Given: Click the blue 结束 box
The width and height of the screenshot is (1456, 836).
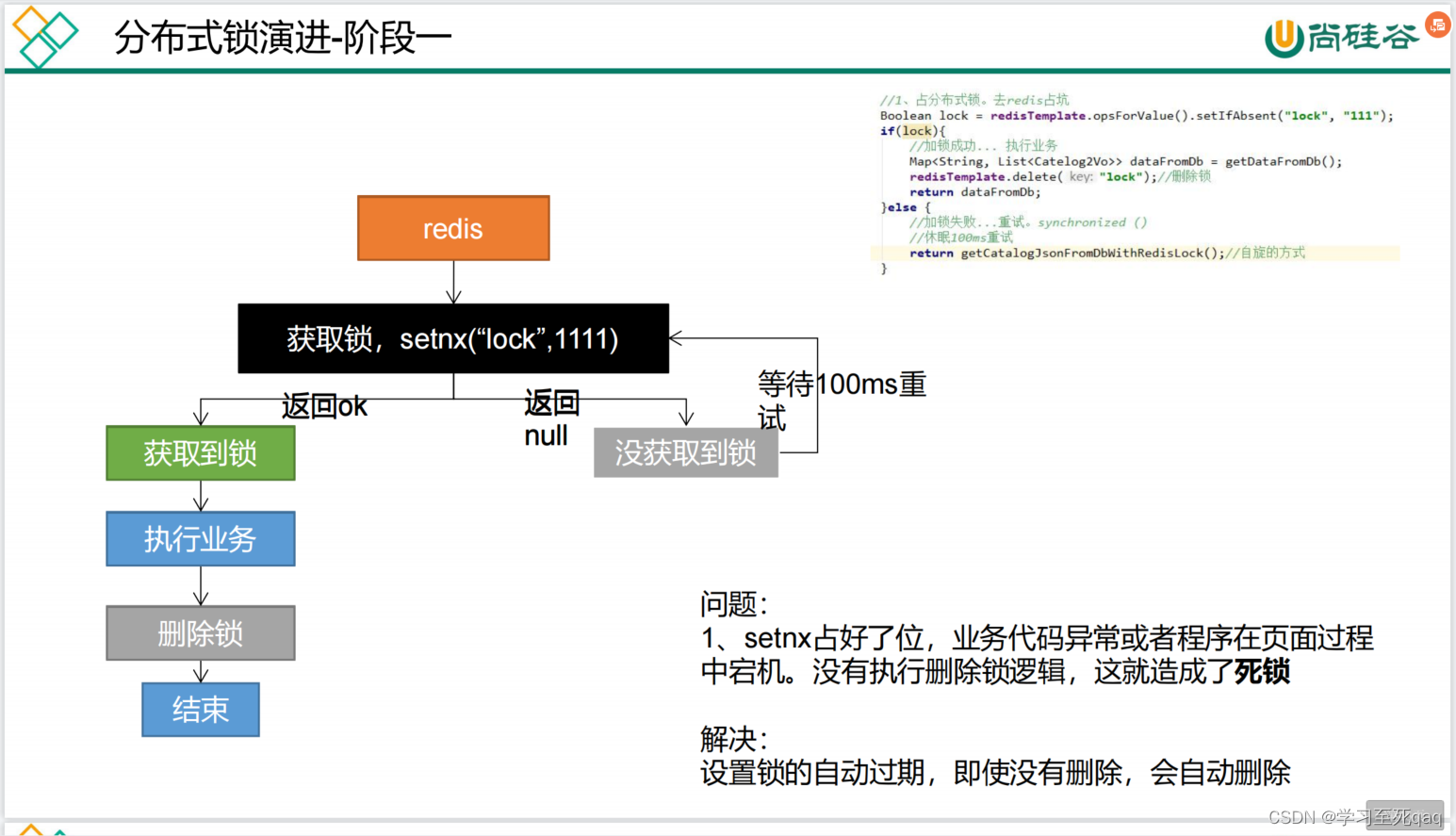Looking at the screenshot, I should pyautogui.click(x=201, y=710).
